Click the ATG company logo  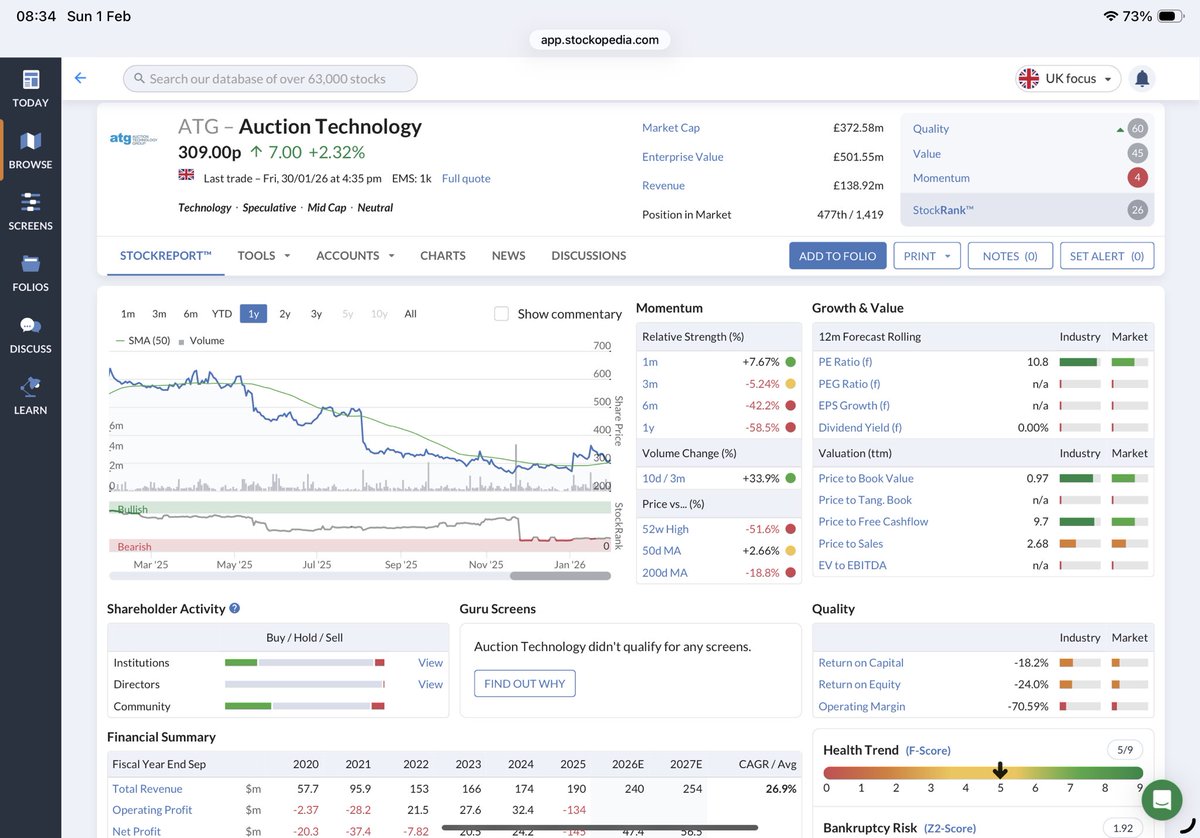pyautogui.click(x=133, y=139)
